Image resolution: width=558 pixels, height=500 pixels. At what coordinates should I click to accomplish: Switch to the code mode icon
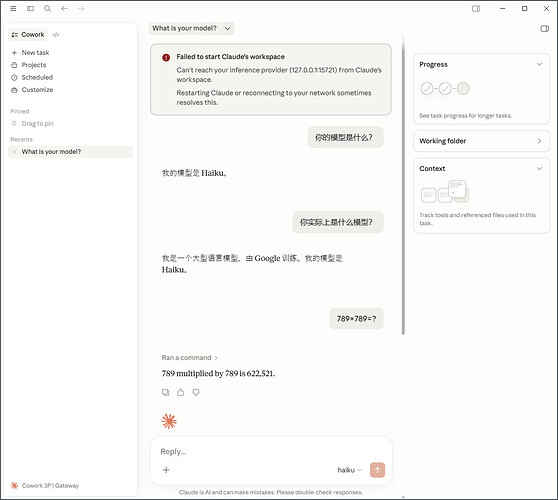point(56,35)
